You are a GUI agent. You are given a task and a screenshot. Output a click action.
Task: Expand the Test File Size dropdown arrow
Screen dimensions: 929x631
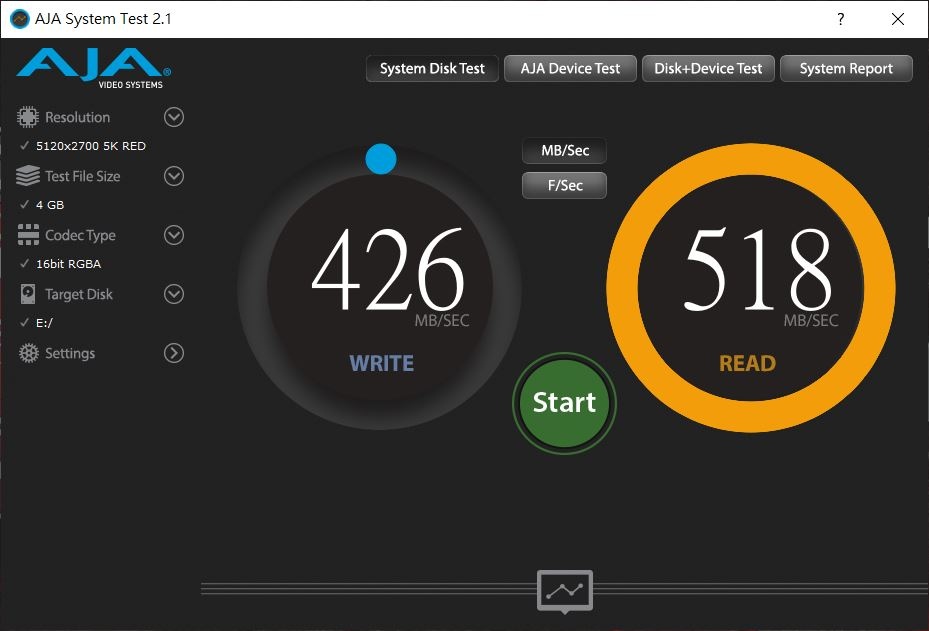pos(174,176)
